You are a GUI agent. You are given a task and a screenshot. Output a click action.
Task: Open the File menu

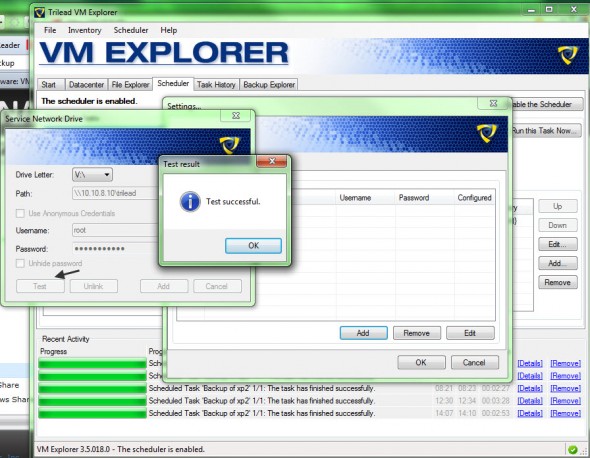(50, 30)
